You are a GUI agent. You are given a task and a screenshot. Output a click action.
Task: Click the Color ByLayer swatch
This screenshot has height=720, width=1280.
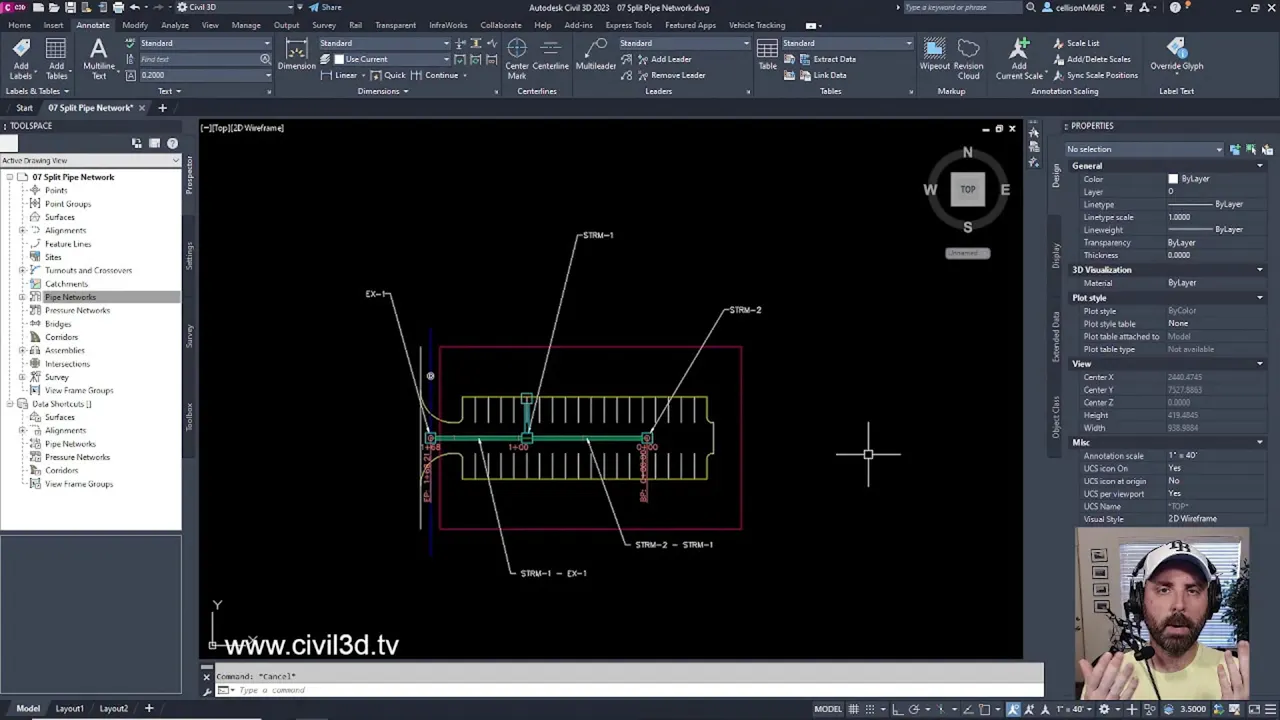coord(1173,179)
